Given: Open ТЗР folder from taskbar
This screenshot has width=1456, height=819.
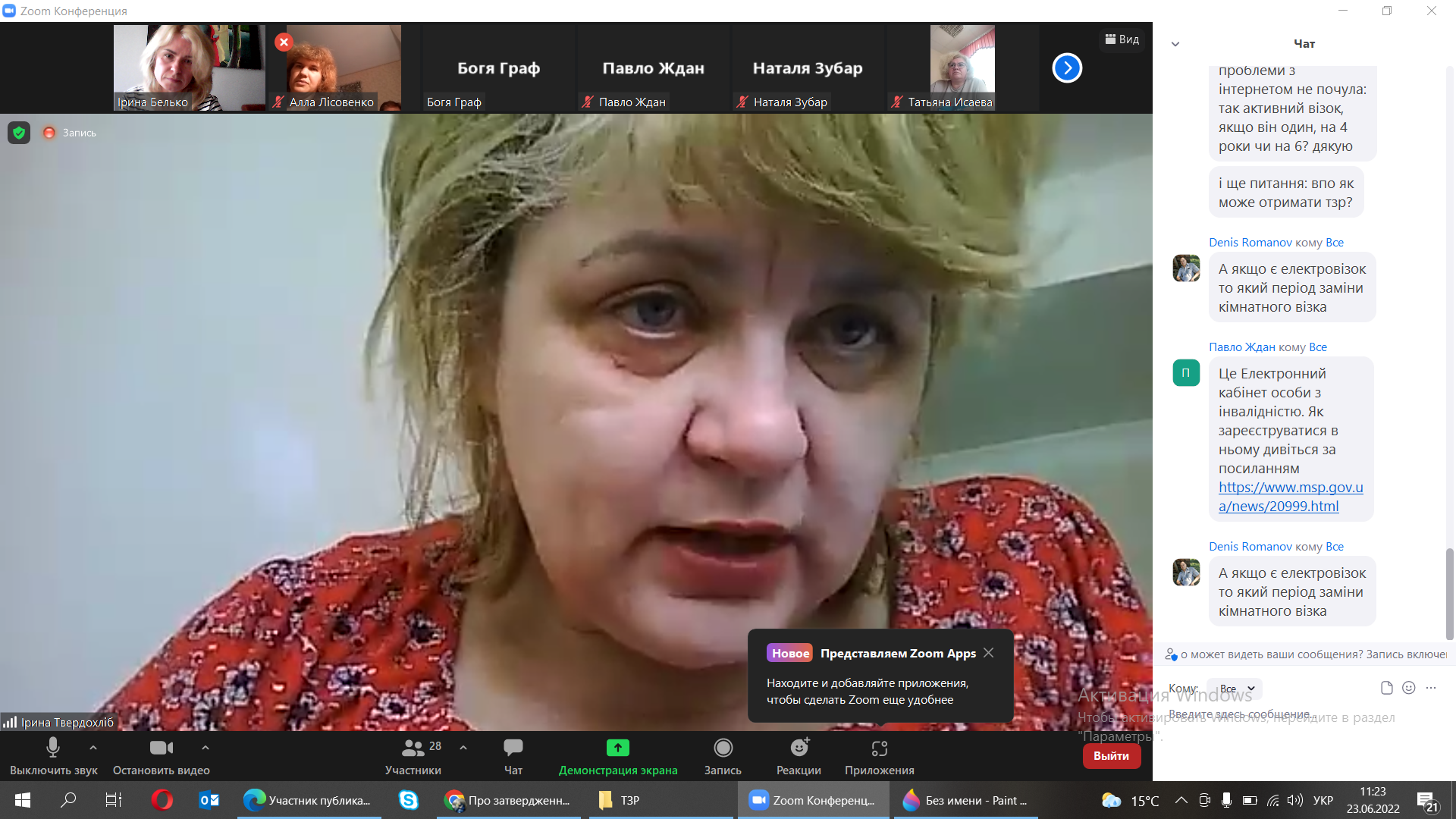Looking at the screenshot, I should pyautogui.click(x=661, y=800).
